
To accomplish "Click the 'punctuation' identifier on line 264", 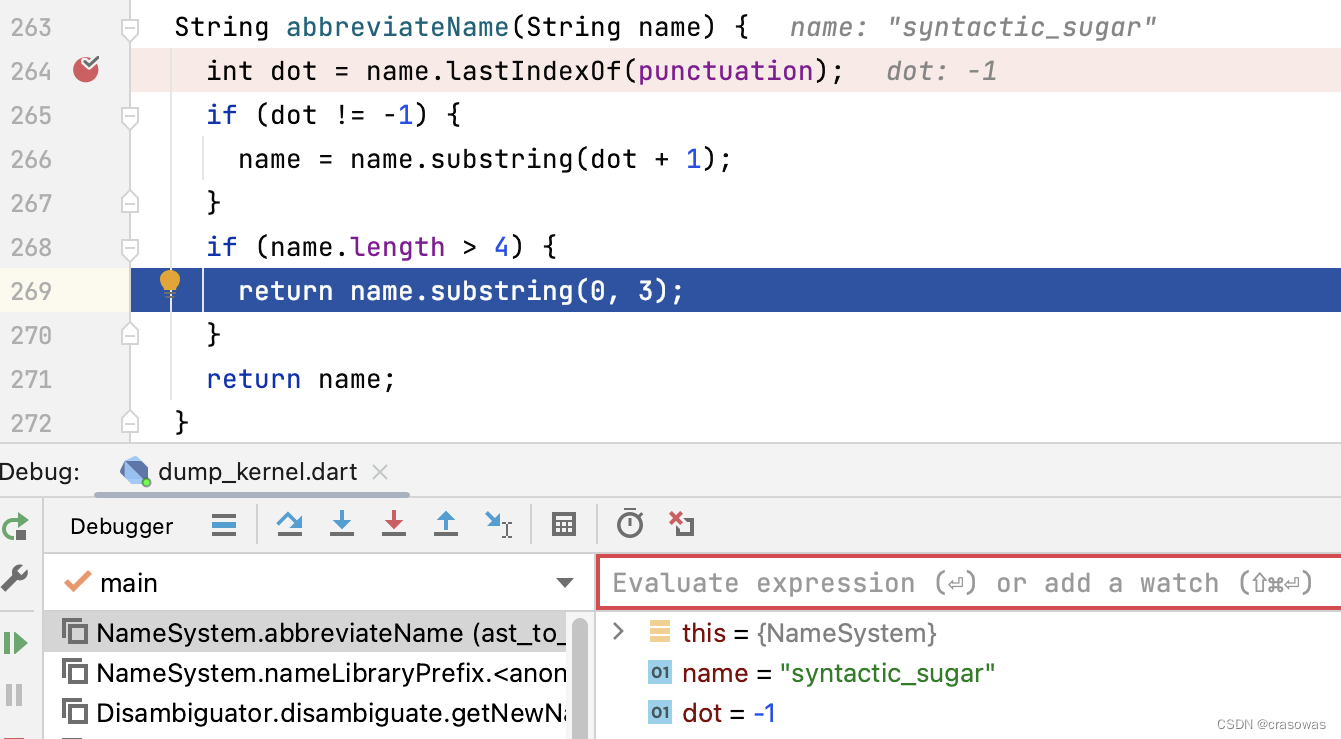I will (x=726, y=71).
